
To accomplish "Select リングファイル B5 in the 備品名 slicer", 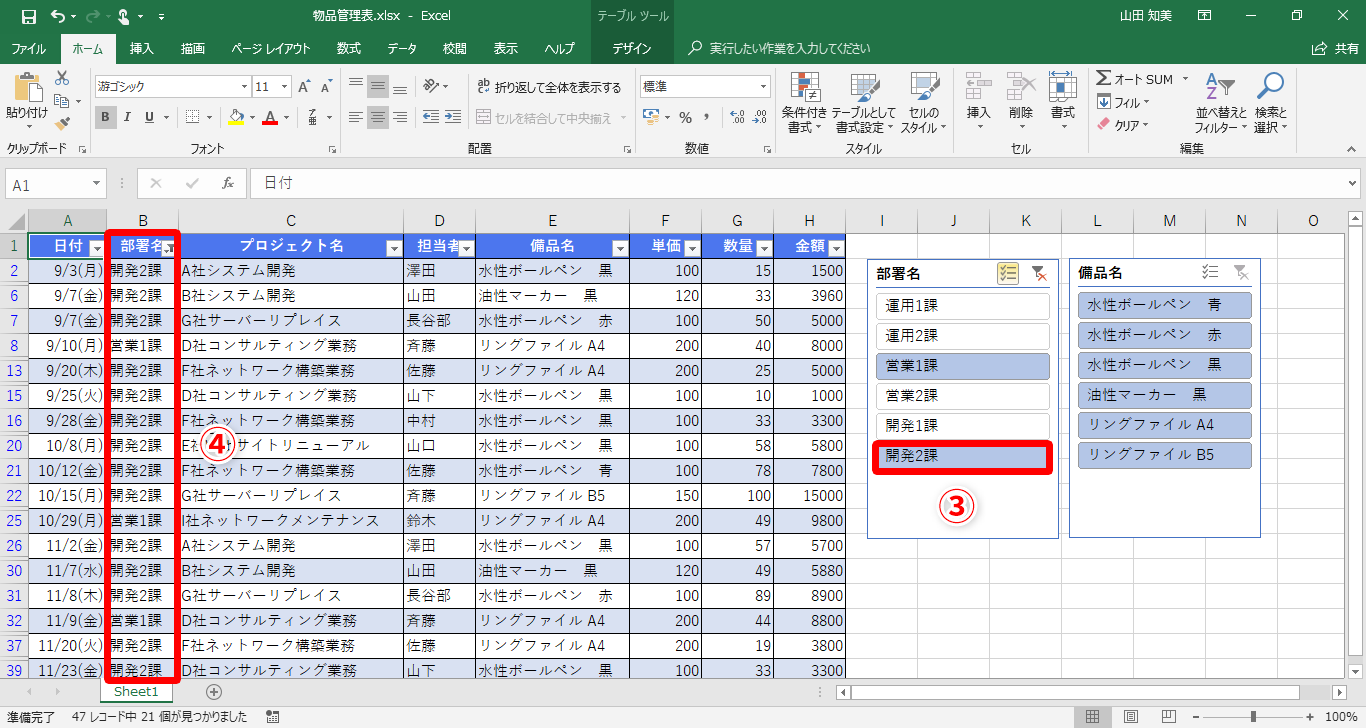I will (x=1165, y=455).
